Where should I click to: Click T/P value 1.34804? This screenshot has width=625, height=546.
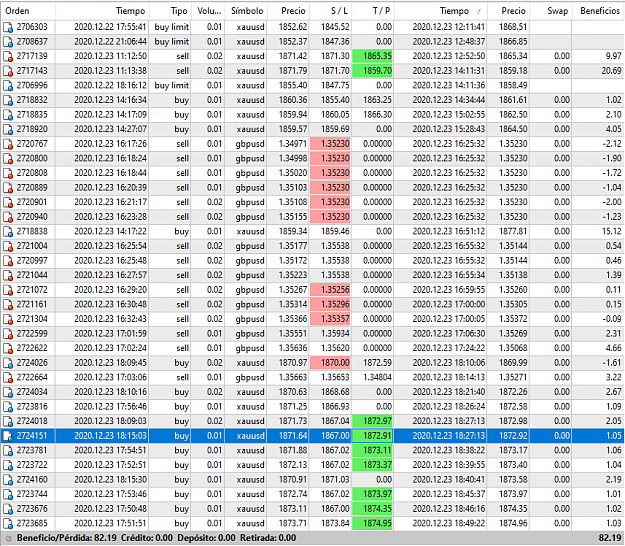377,377
